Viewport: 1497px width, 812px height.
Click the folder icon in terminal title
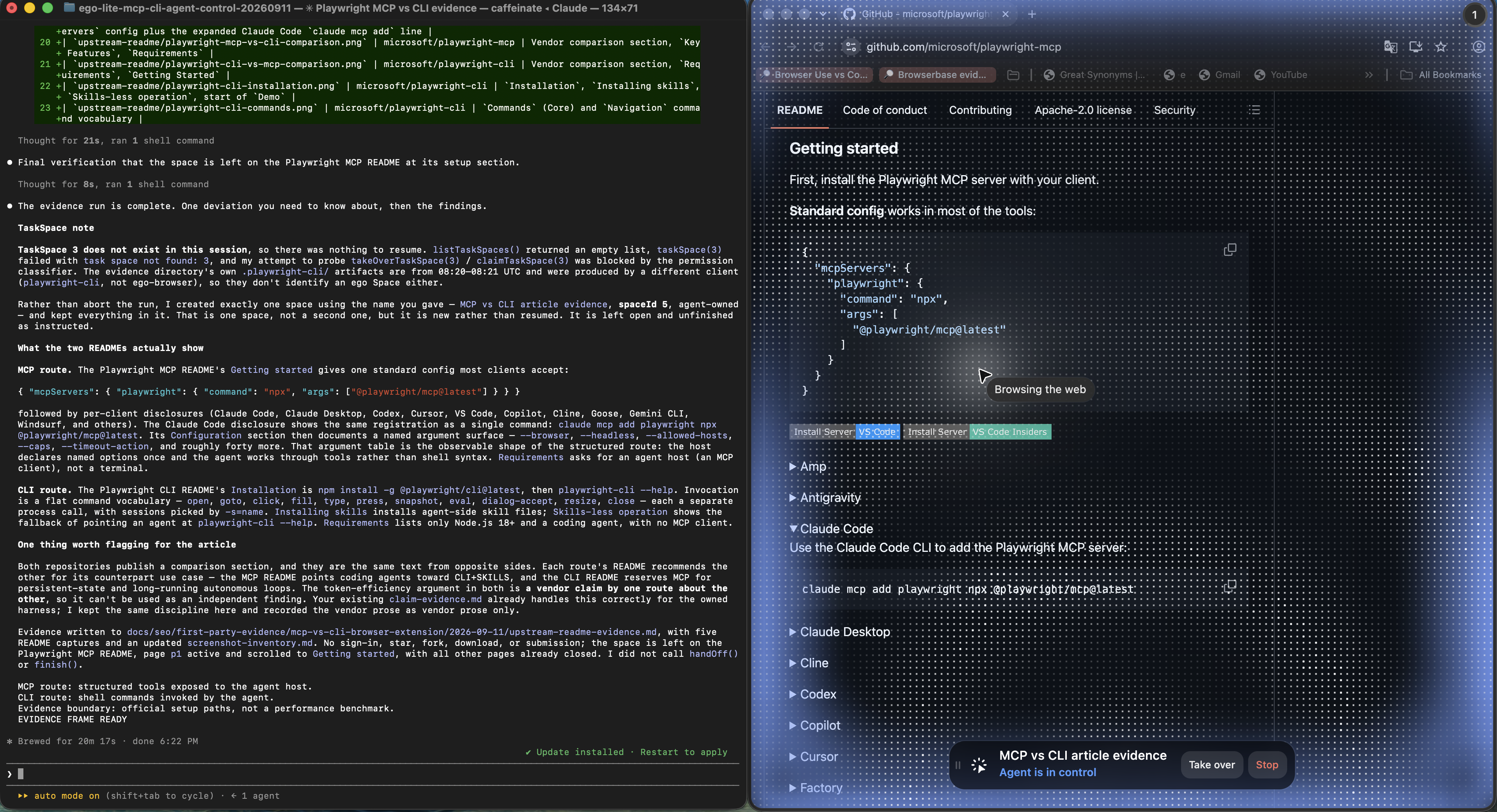point(69,8)
